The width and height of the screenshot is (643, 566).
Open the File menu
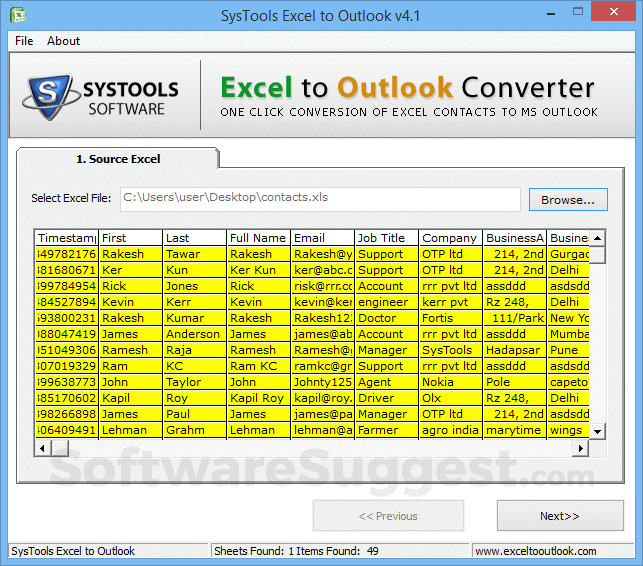coord(24,41)
